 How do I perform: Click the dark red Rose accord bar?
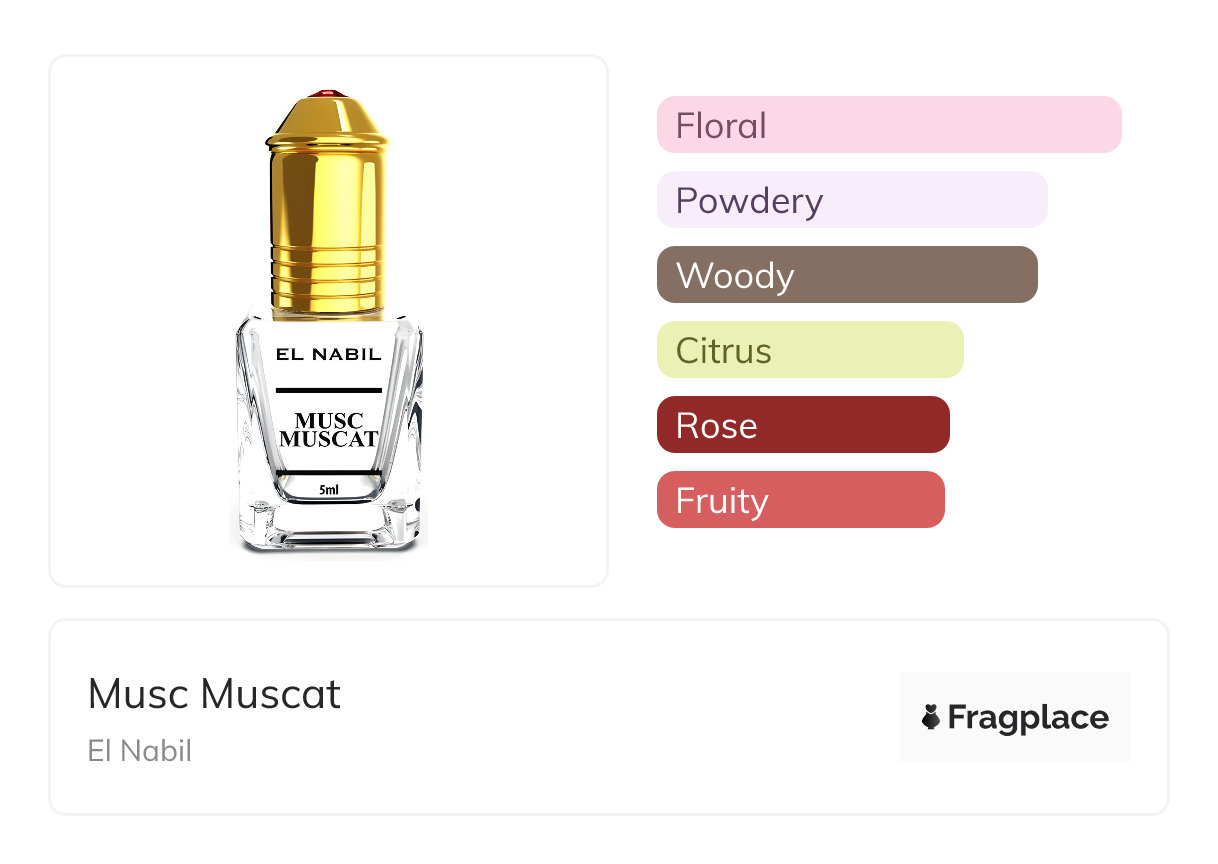(803, 425)
